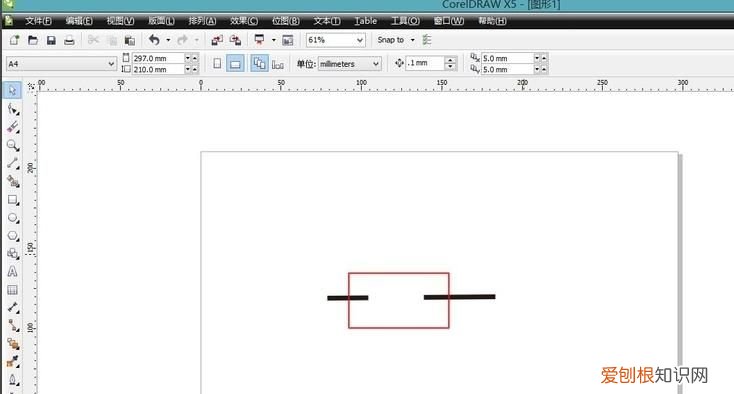
Task: Increase nudge distance .1 mm stepper
Action: click(450, 60)
